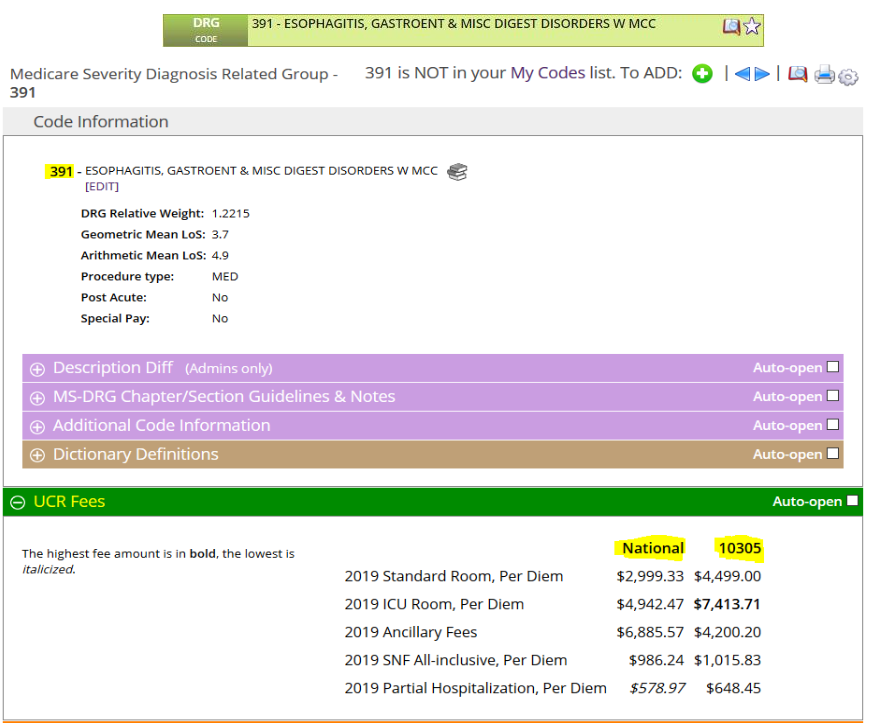Click the printer icon to print page
The height and width of the screenshot is (728, 871).
824,75
